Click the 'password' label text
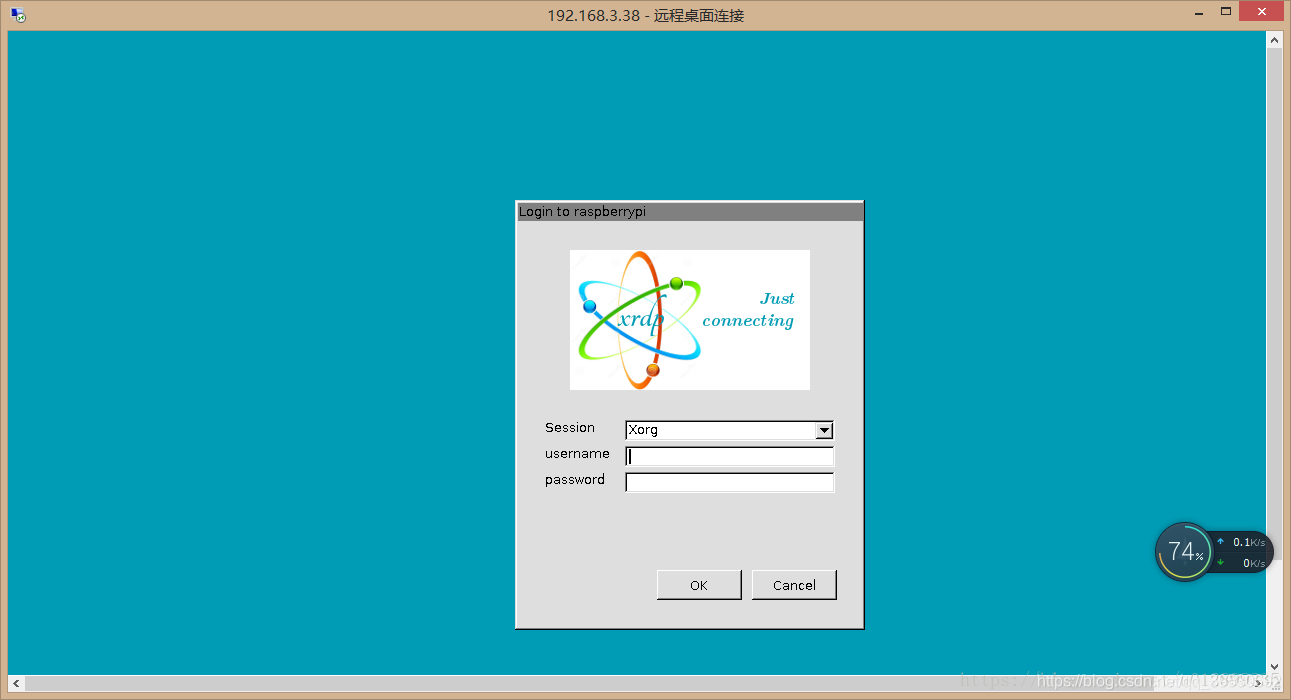1291x700 pixels. pos(575,480)
